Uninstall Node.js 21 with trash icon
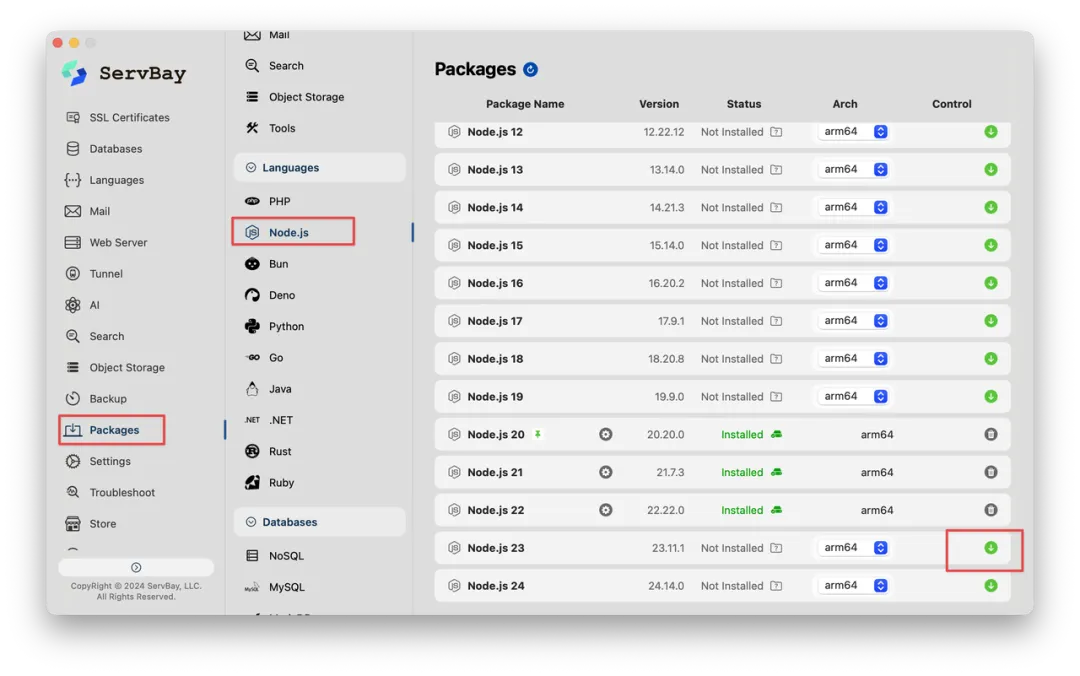 tap(990, 472)
